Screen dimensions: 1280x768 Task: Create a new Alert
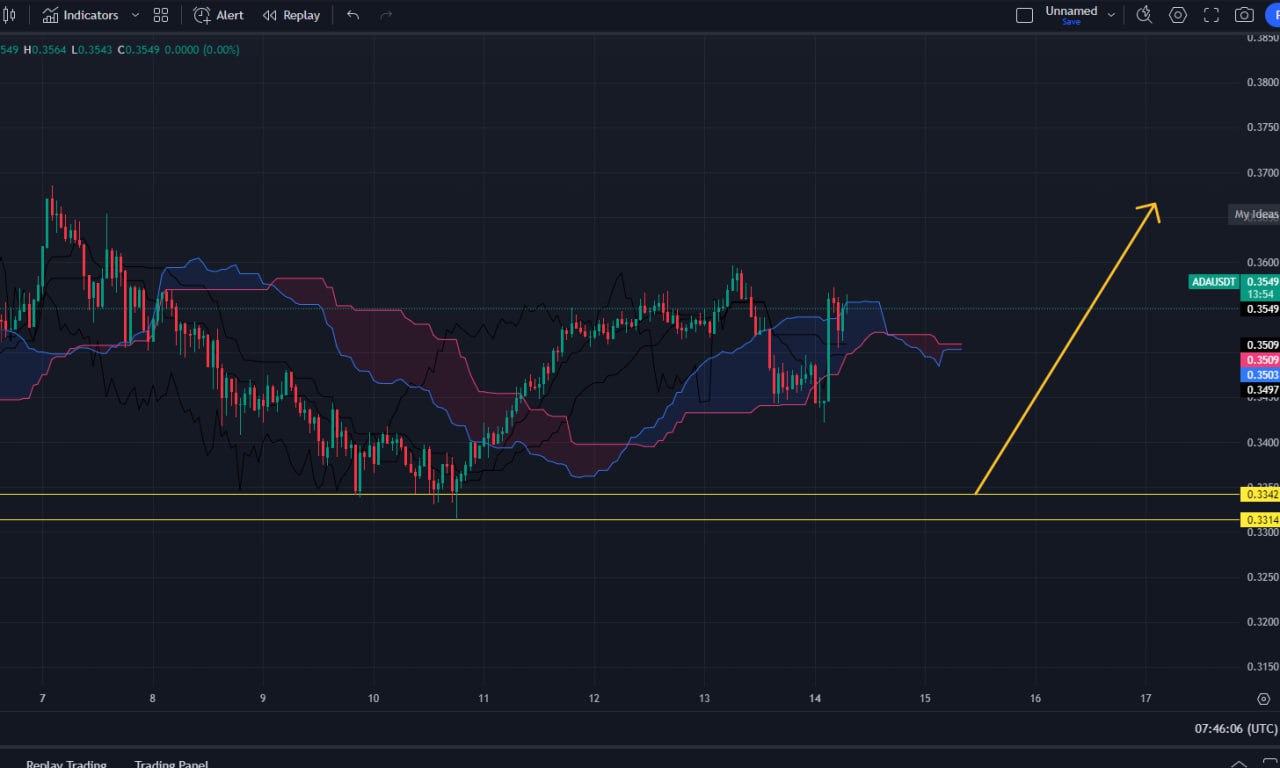pyautogui.click(x=218, y=15)
